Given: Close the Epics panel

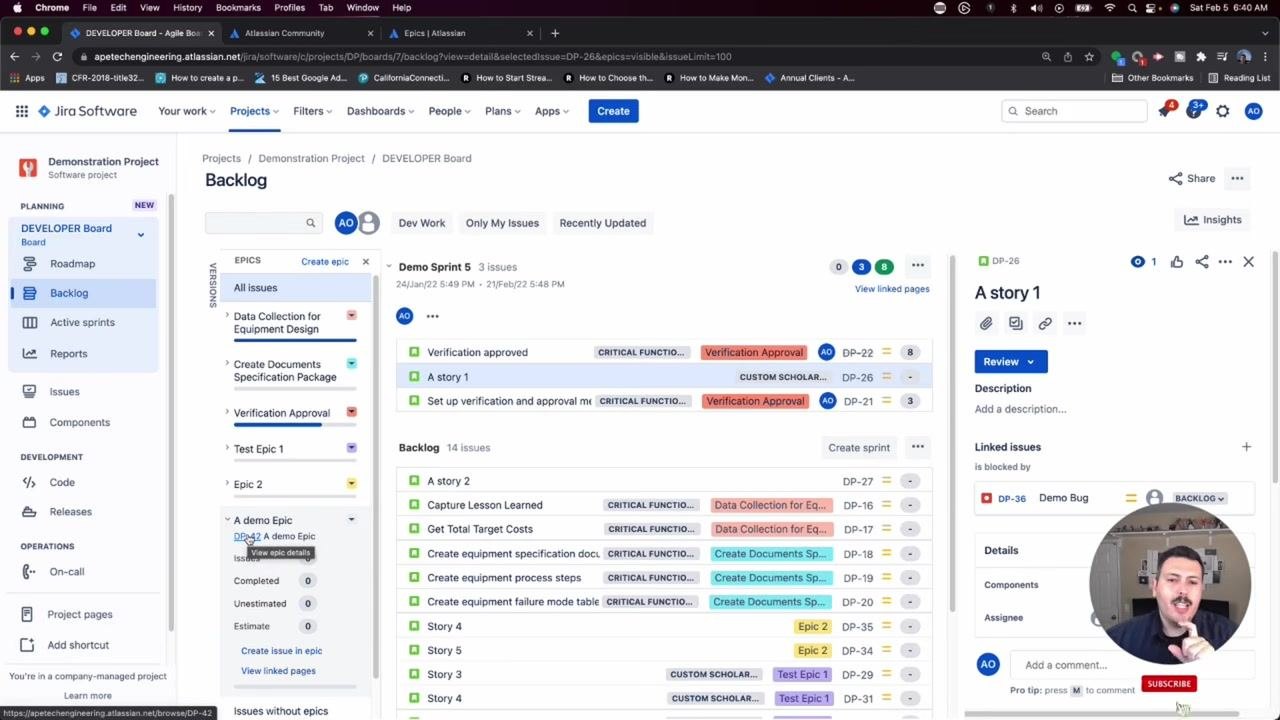Looking at the screenshot, I should point(365,262).
